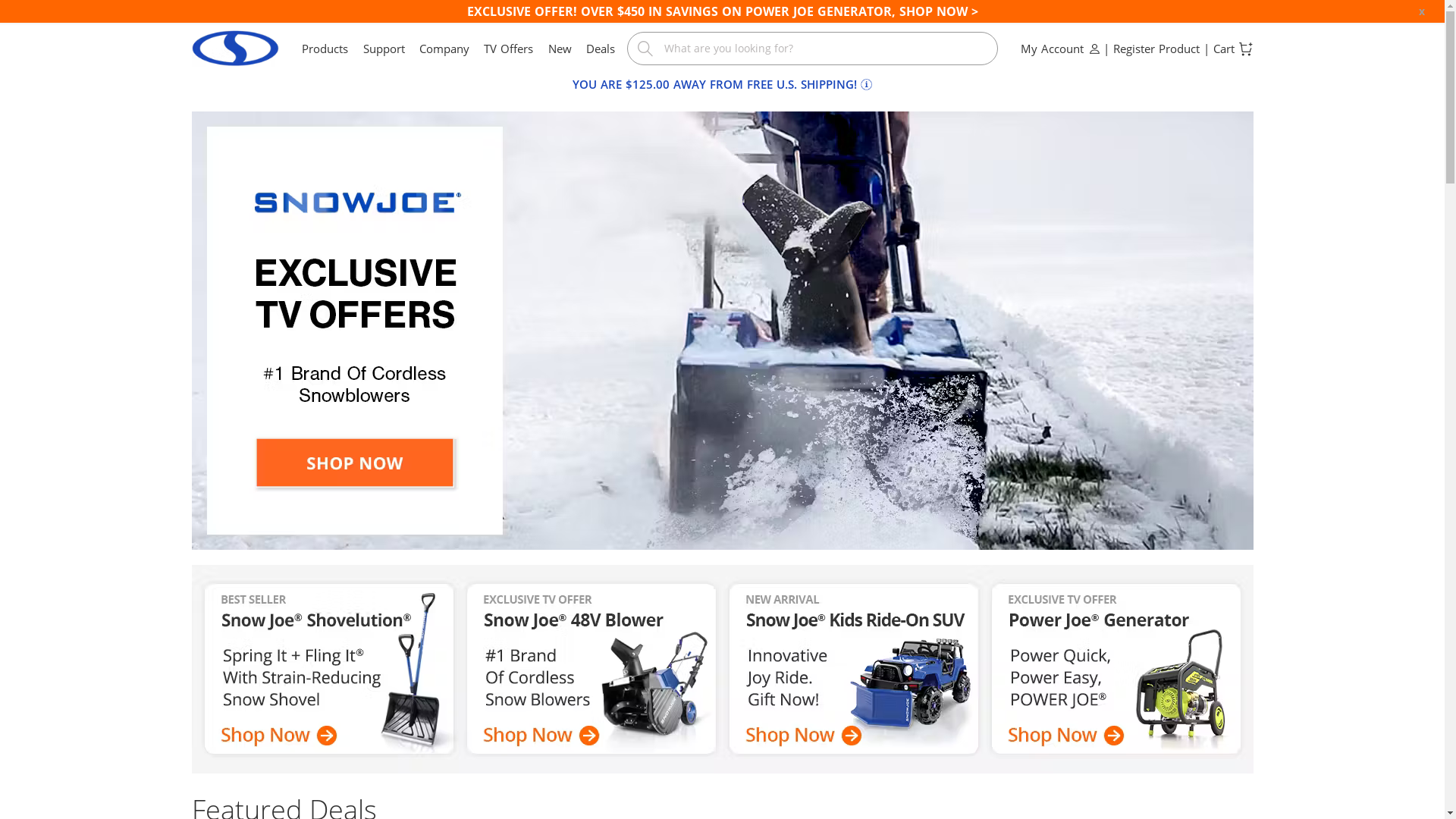Click 48V Blower Shop Now arrow icon

[x=589, y=736]
